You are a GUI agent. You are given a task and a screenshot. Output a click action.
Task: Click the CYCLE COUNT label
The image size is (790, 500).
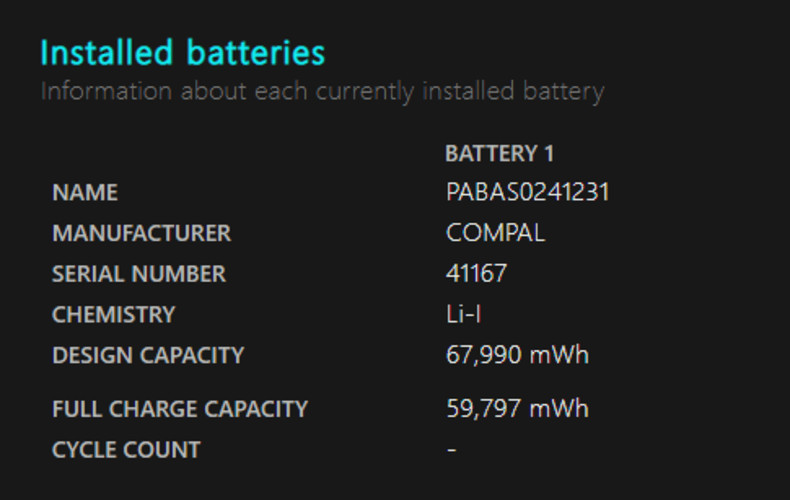pyautogui.click(x=126, y=450)
